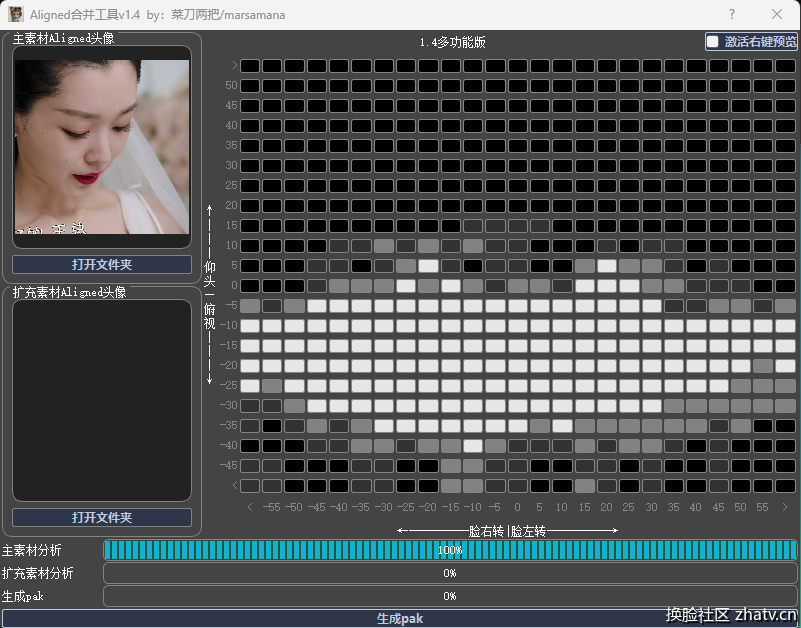Select black grid cell at pitch 50, yaw 0
The width and height of the screenshot is (801, 628).
click(x=517, y=86)
